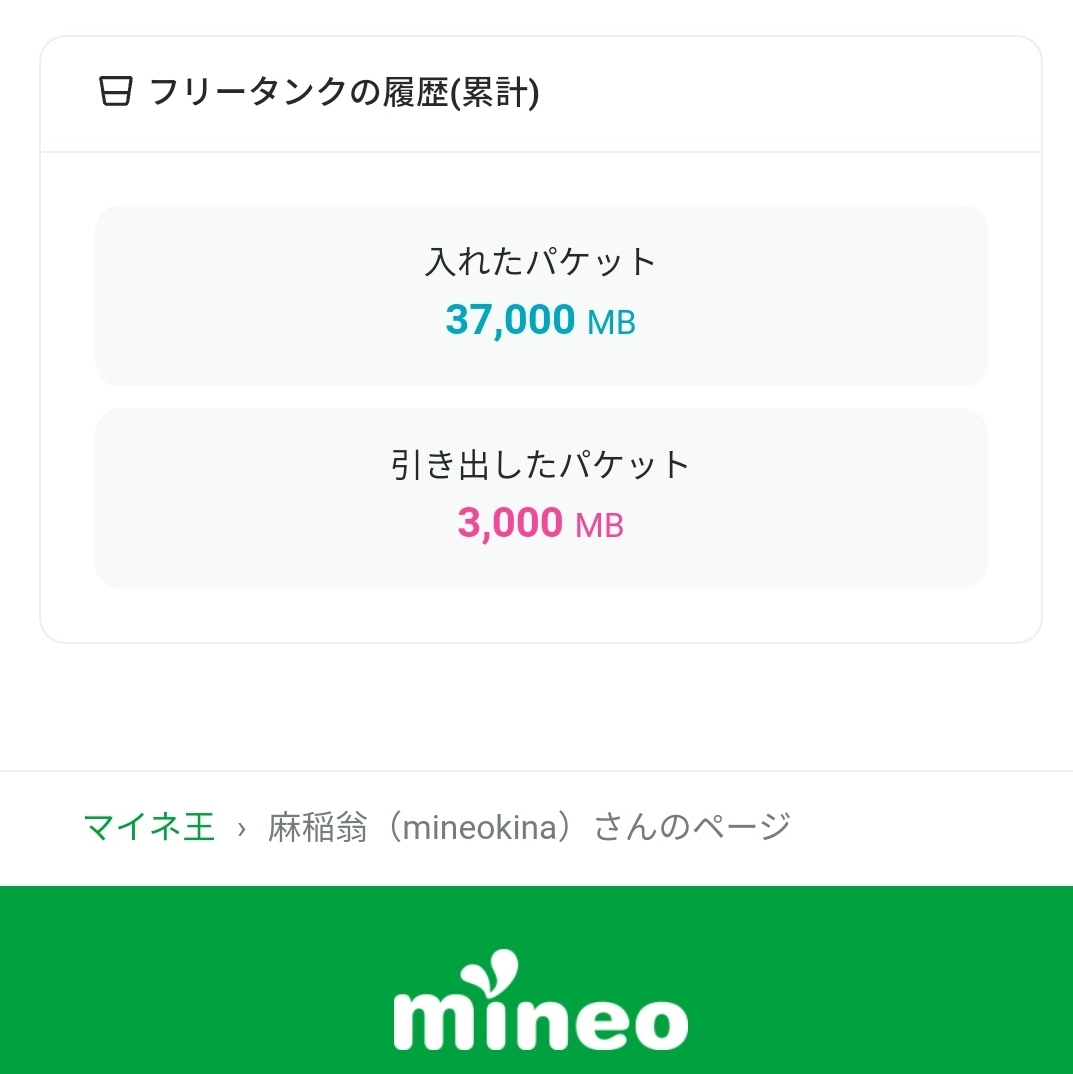Click the さんのページ text in breadcrumb
1073x1074 pixels.
692,828
